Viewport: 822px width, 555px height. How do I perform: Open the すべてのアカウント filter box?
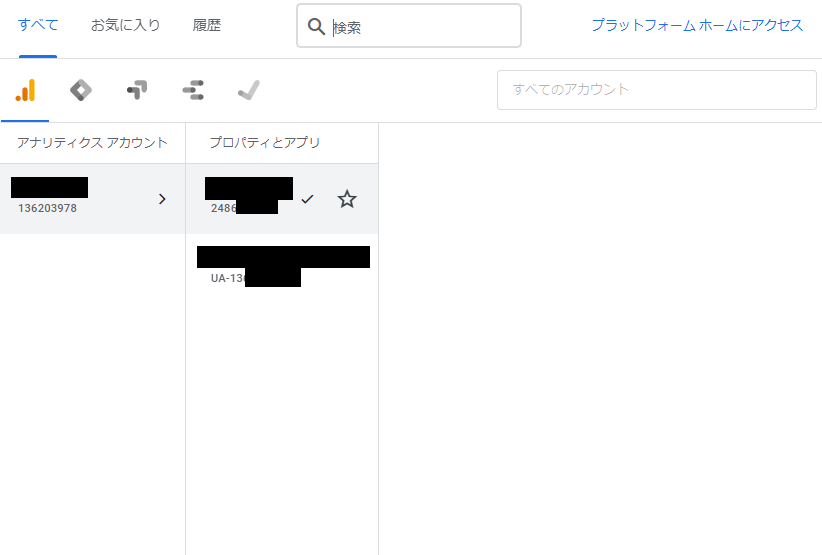(656, 90)
